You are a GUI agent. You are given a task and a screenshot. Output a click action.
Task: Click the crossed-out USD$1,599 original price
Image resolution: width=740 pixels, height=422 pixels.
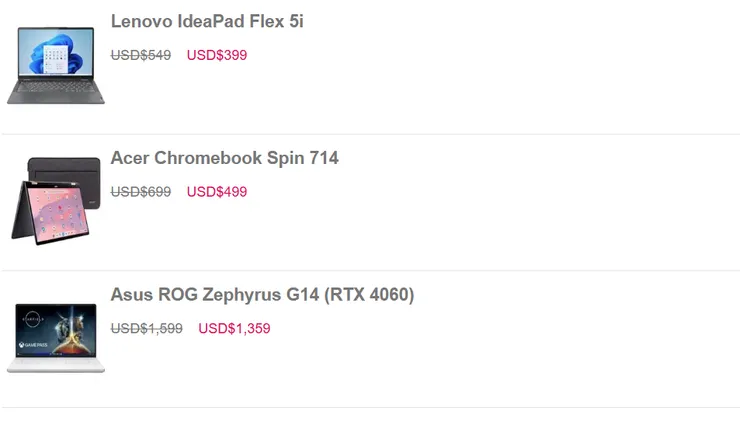pyautogui.click(x=147, y=328)
